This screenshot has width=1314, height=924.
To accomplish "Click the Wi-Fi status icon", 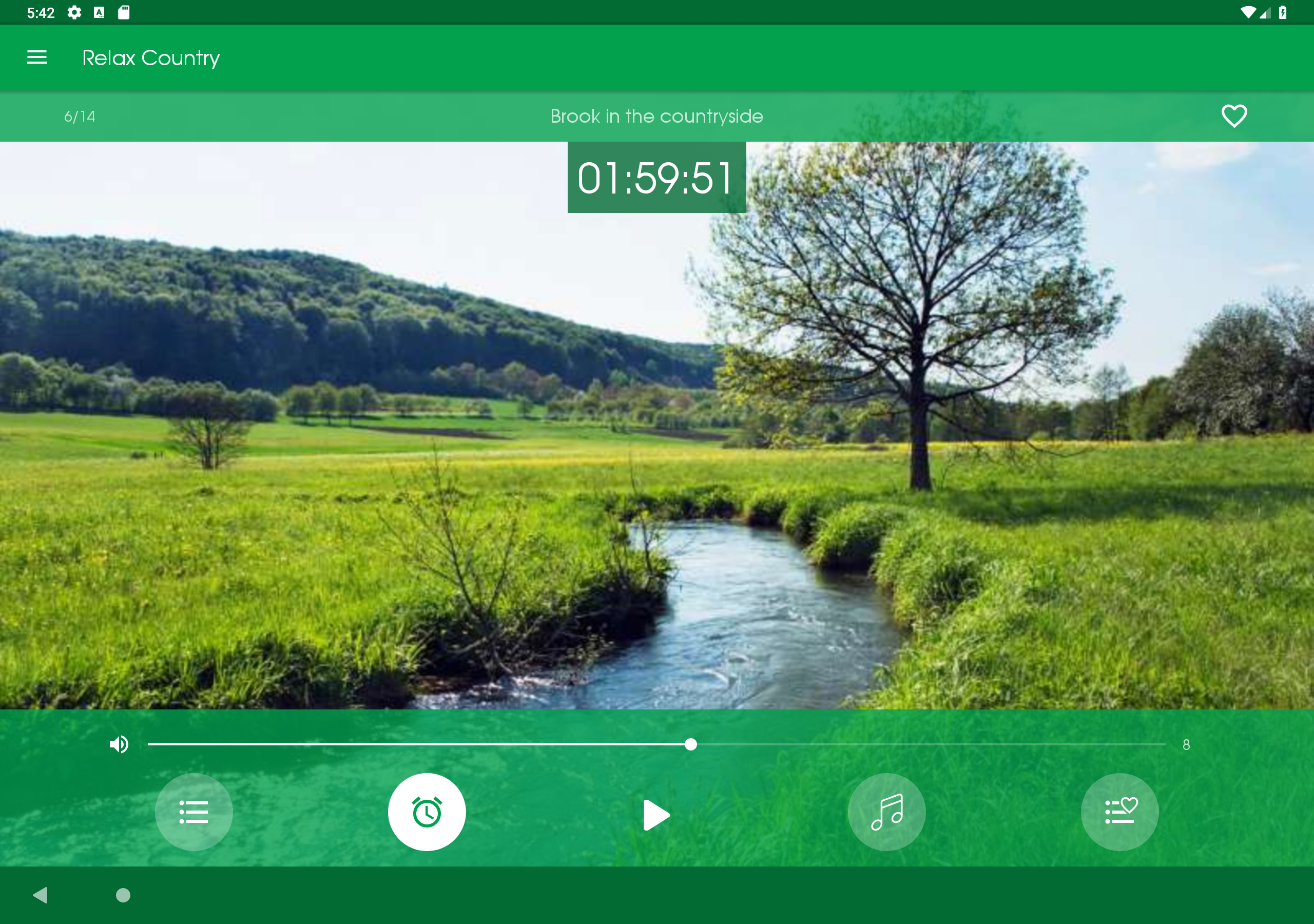I will click(1248, 12).
